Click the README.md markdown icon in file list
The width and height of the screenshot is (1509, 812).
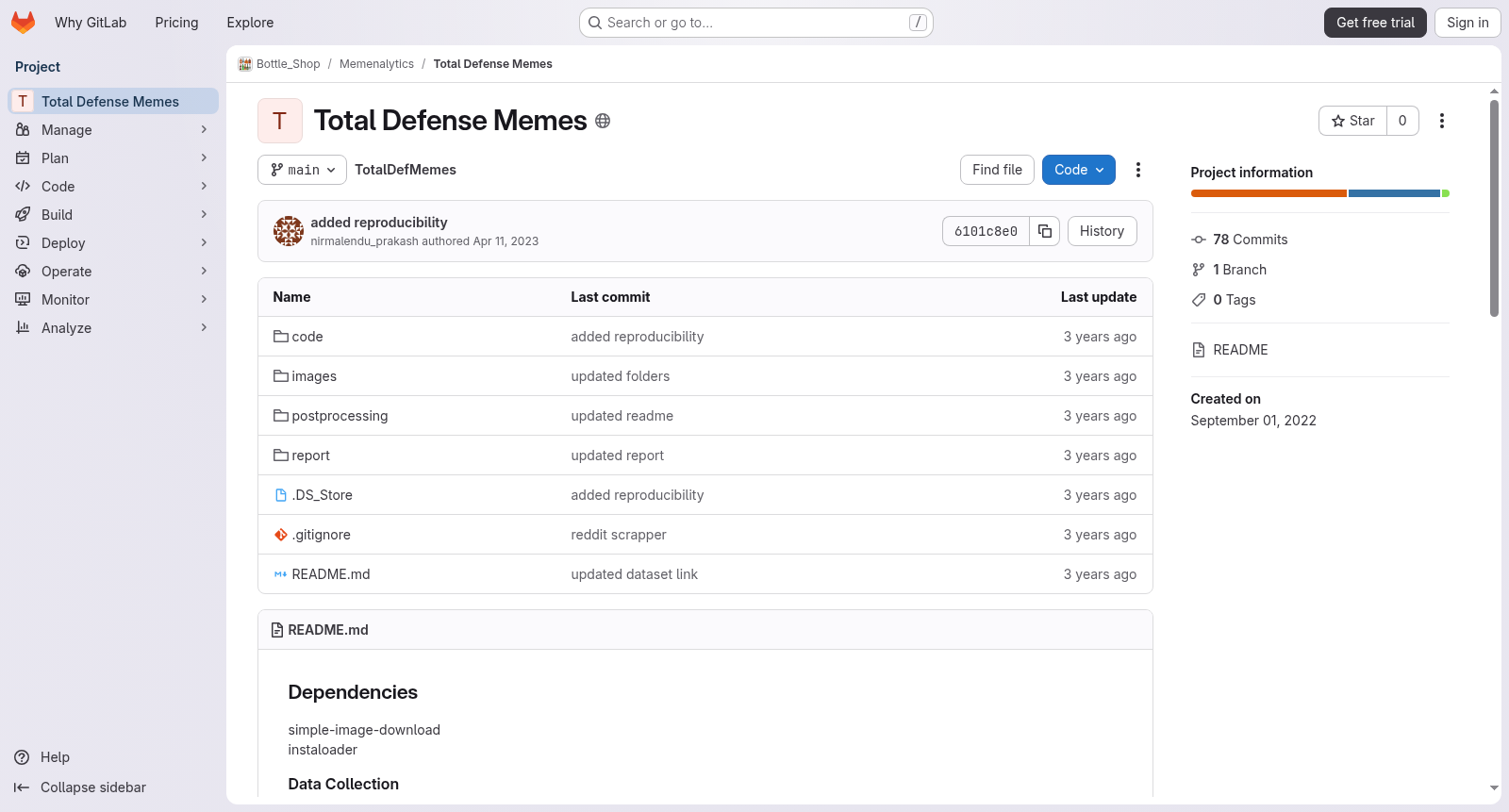point(281,574)
